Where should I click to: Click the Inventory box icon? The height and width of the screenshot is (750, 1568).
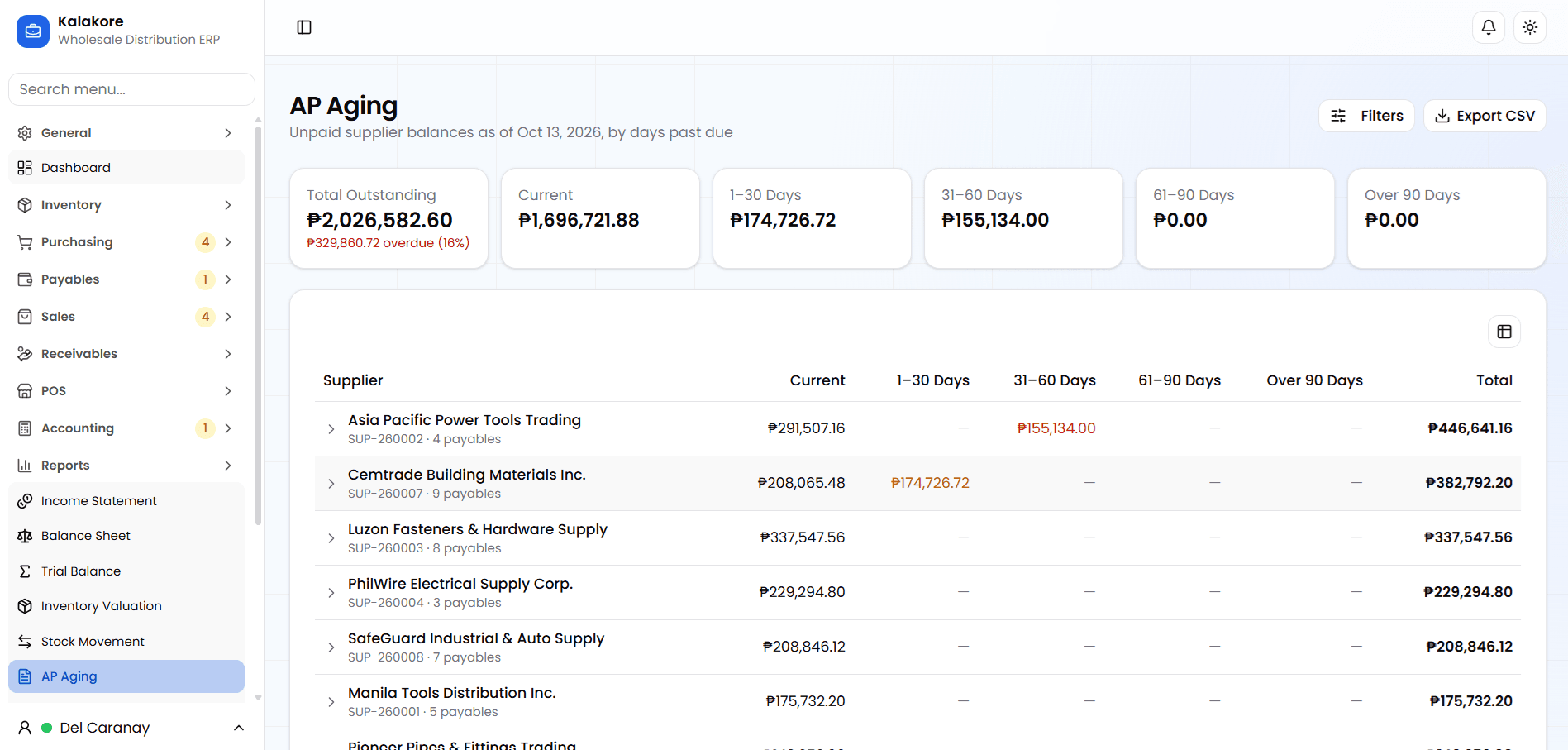[x=25, y=205]
